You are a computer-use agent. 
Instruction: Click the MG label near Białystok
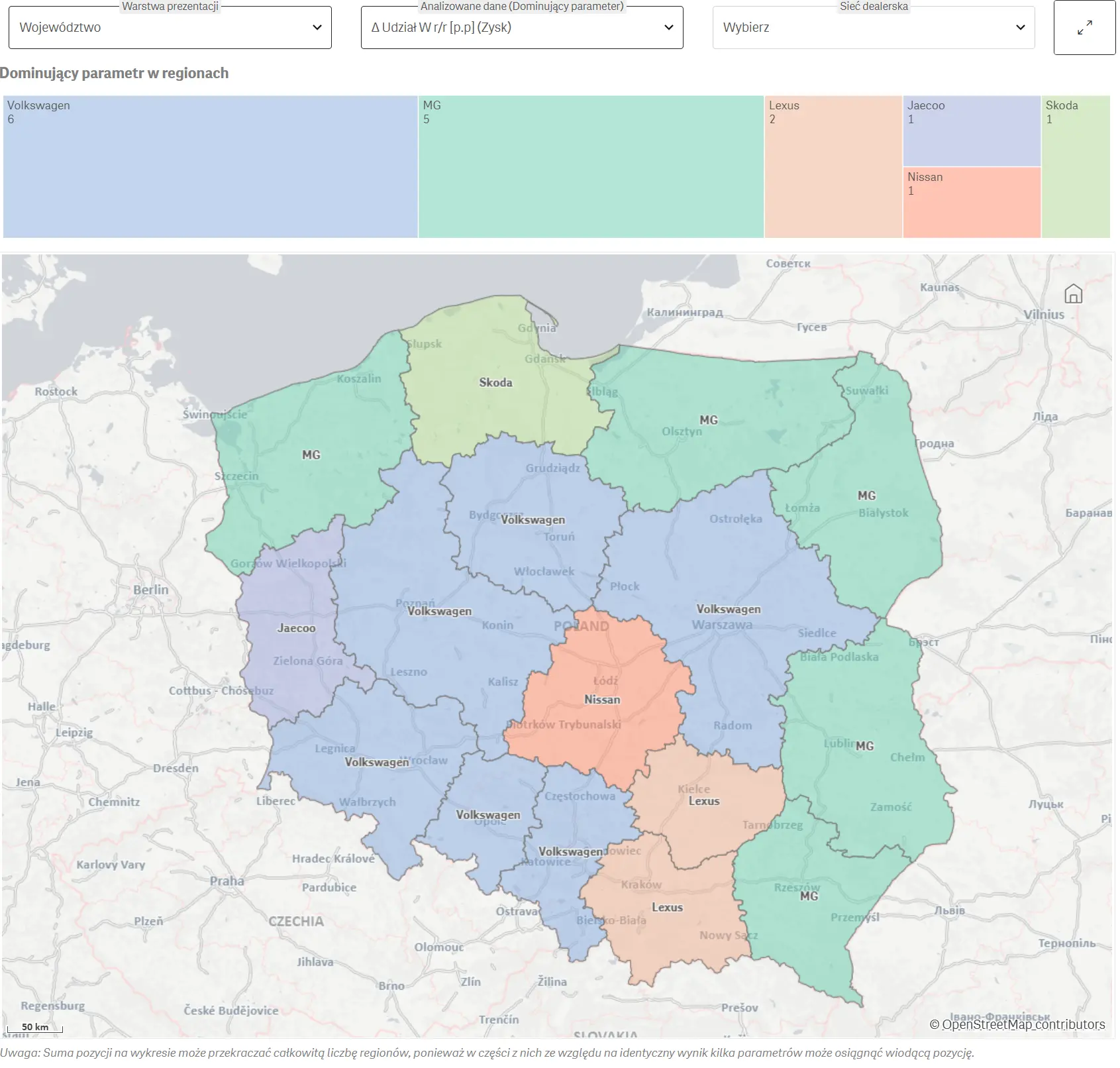866,496
